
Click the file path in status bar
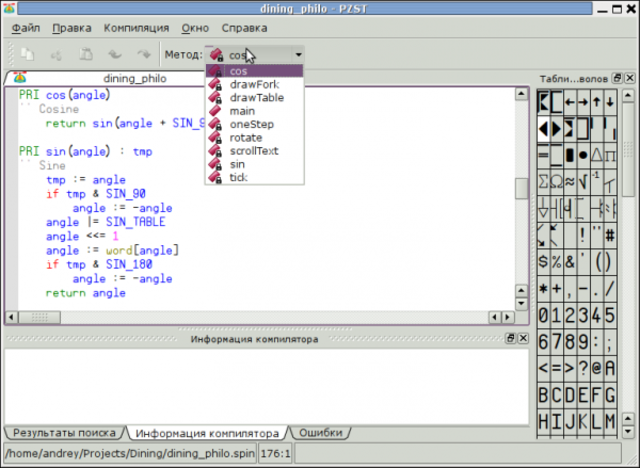[x=130, y=453]
